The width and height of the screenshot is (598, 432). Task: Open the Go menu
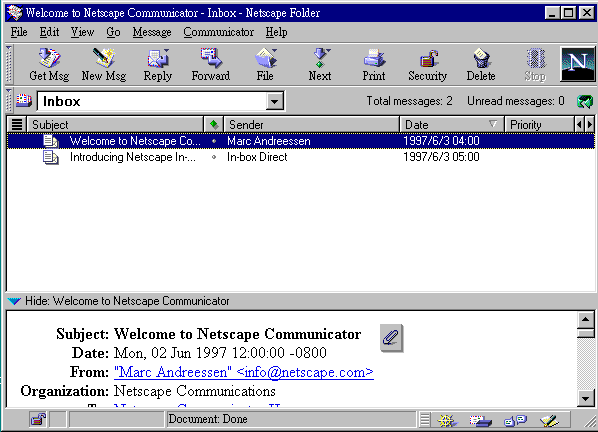(113, 32)
